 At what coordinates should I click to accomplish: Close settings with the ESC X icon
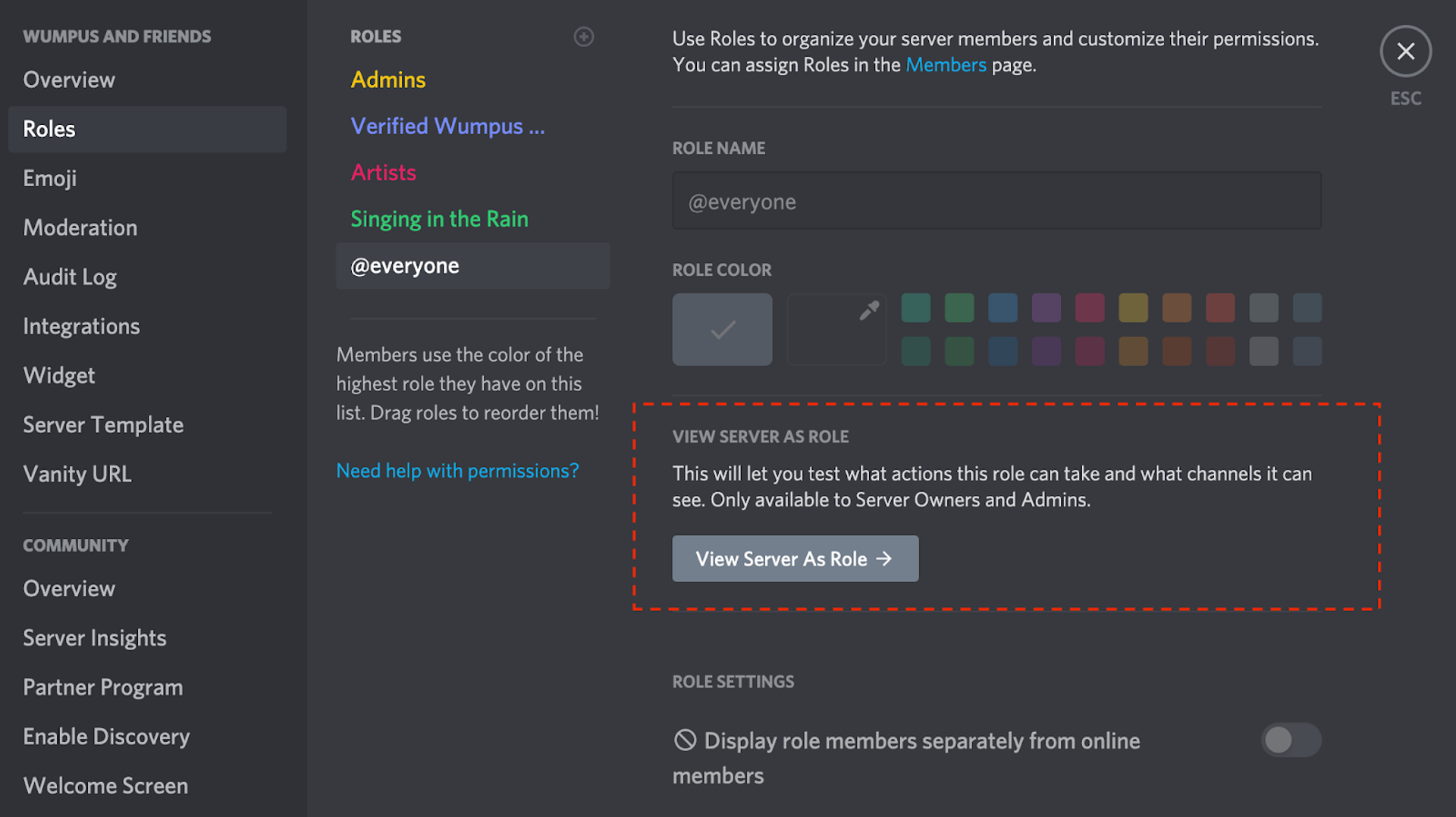[1405, 52]
